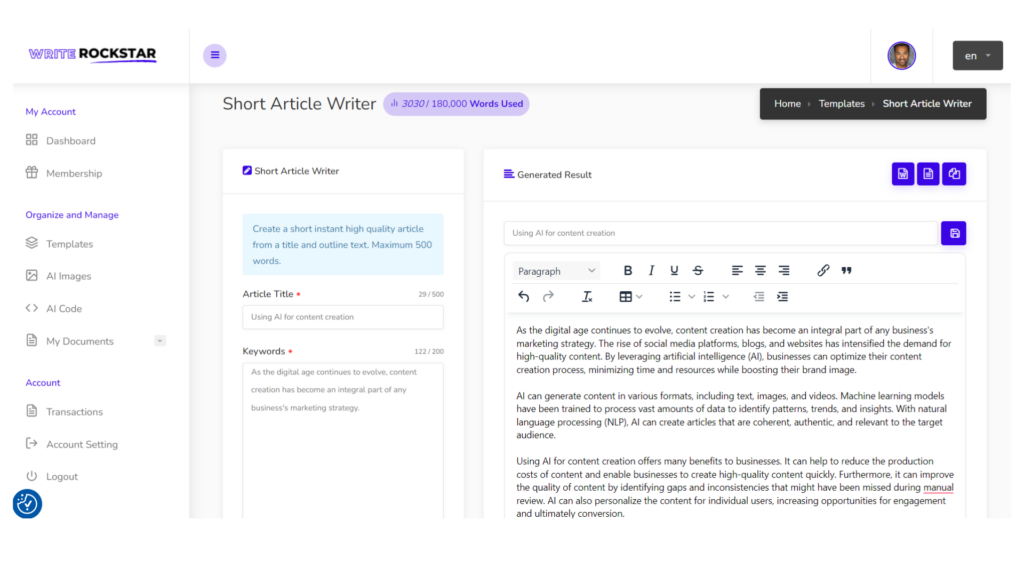Apply italic formatting in the editor
The width and height of the screenshot is (1024, 576).
pos(651,271)
